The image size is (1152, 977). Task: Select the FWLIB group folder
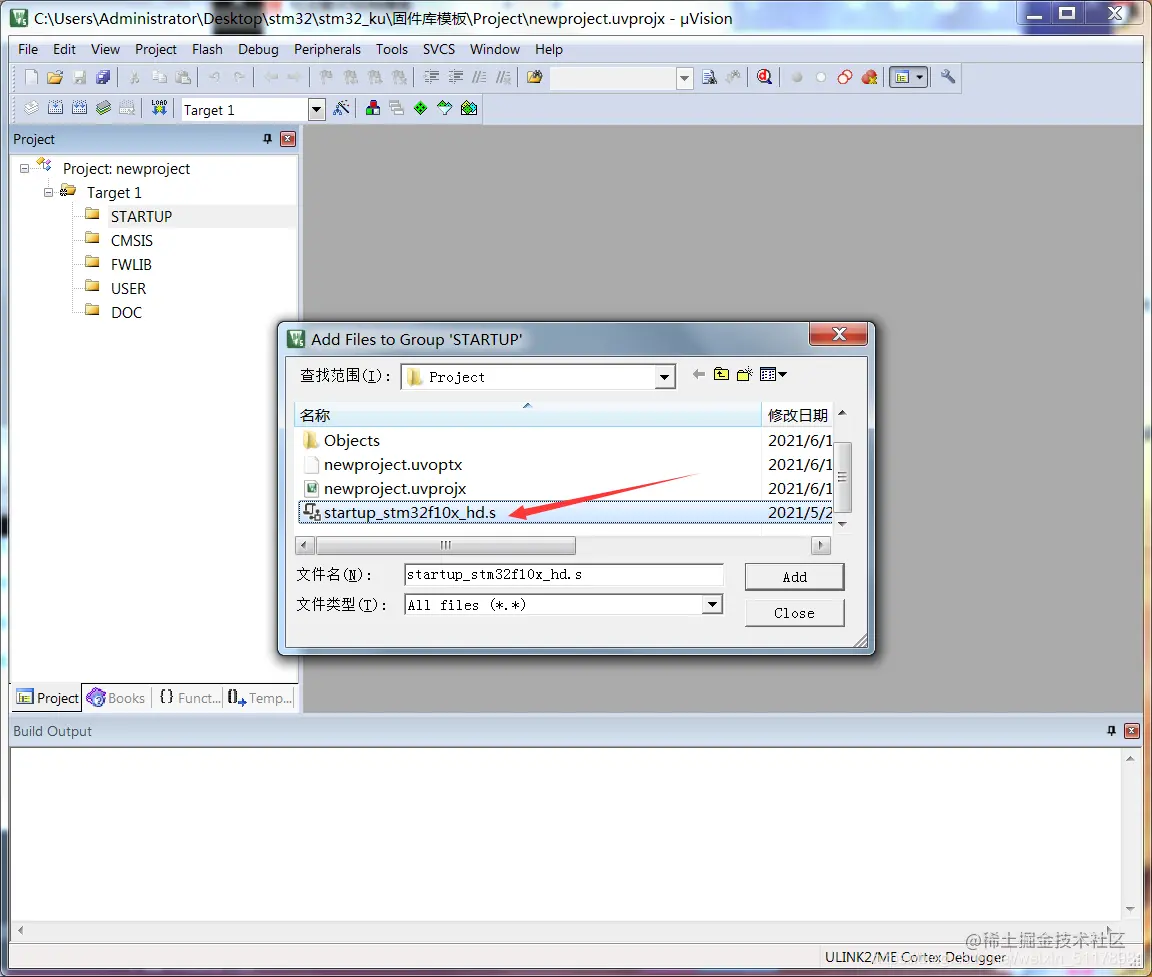(131, 264)
